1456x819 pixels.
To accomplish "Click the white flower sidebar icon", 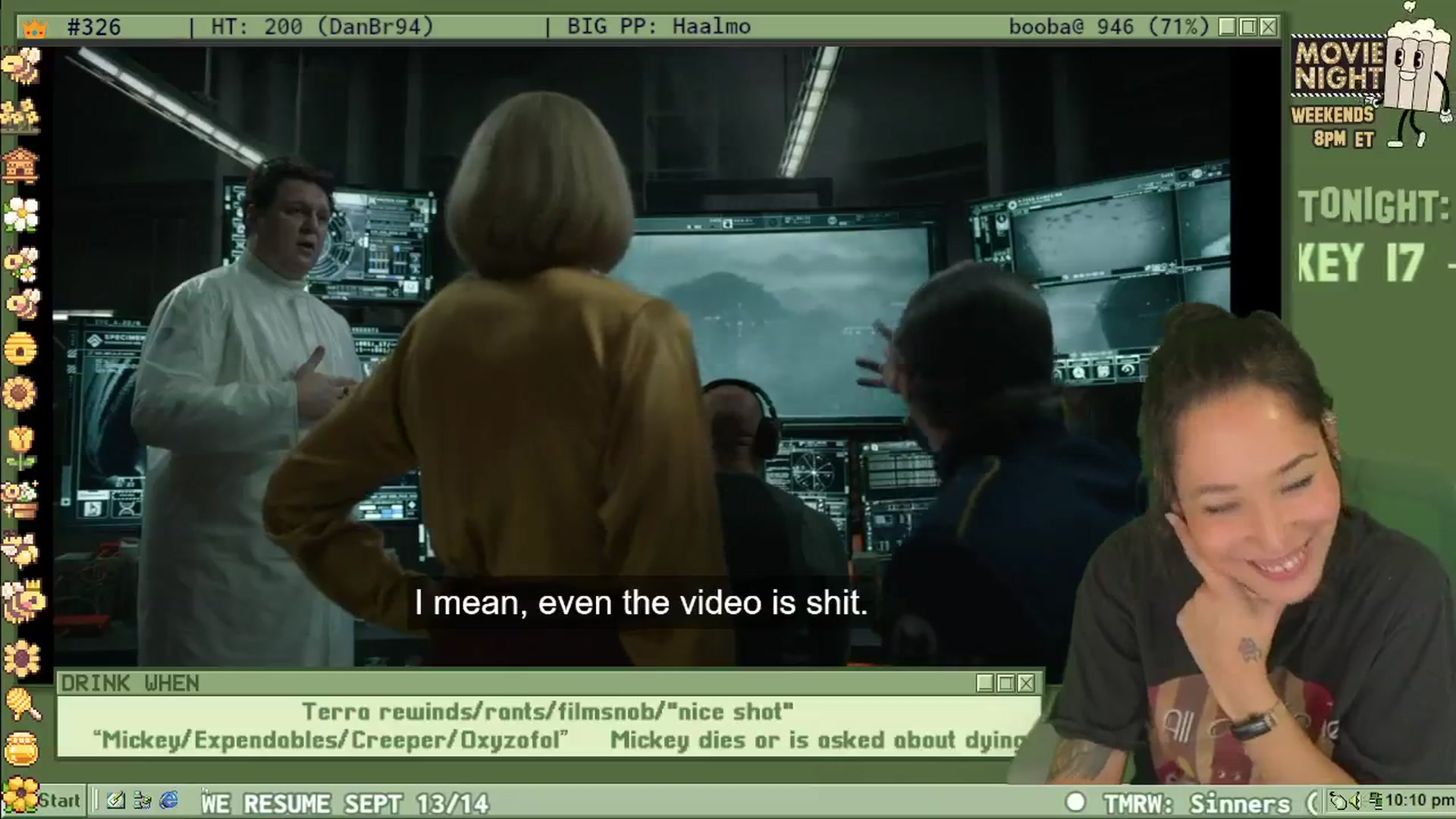I will coord(21,215).
